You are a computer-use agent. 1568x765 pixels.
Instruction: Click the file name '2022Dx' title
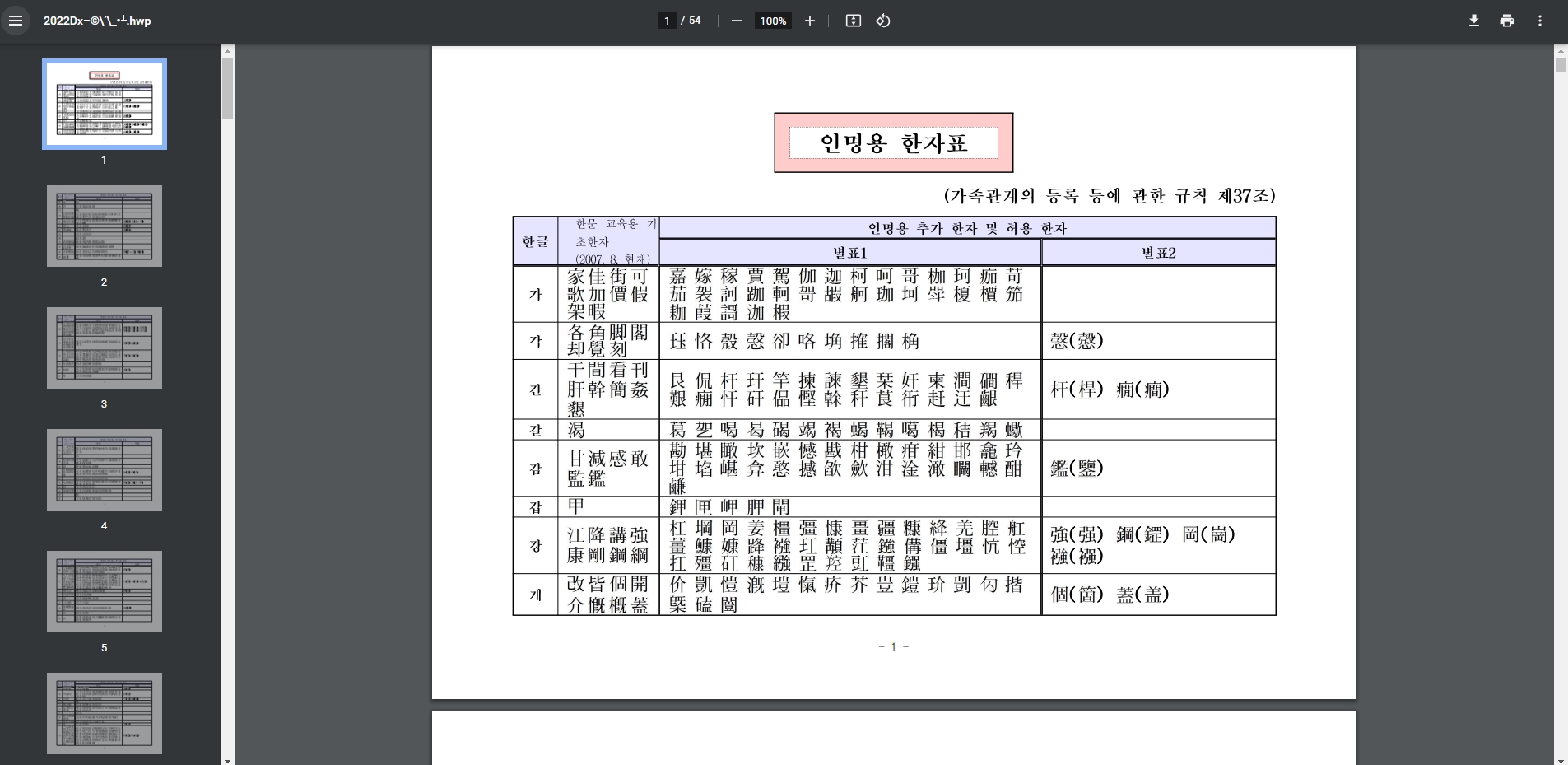click(x=97, y=21)
